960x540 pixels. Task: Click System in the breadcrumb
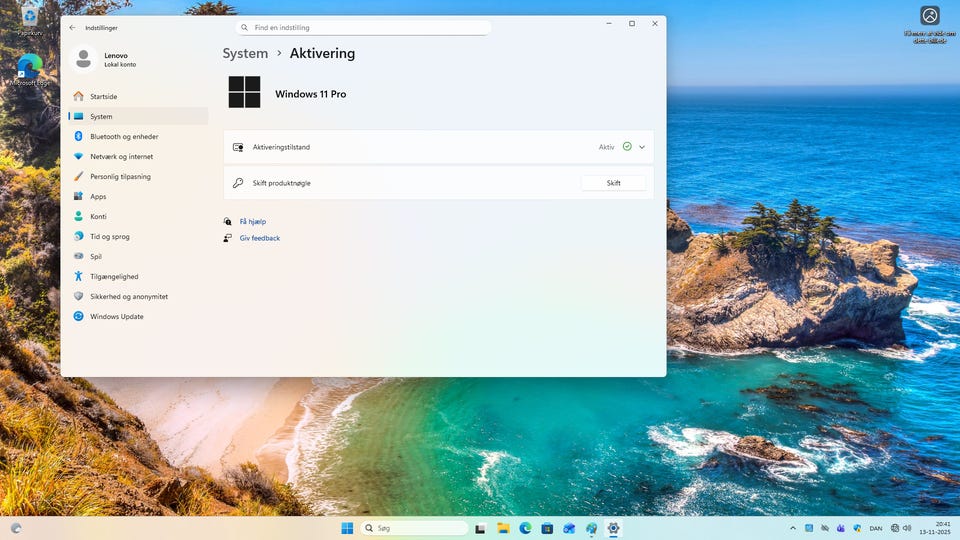[245, 53]
